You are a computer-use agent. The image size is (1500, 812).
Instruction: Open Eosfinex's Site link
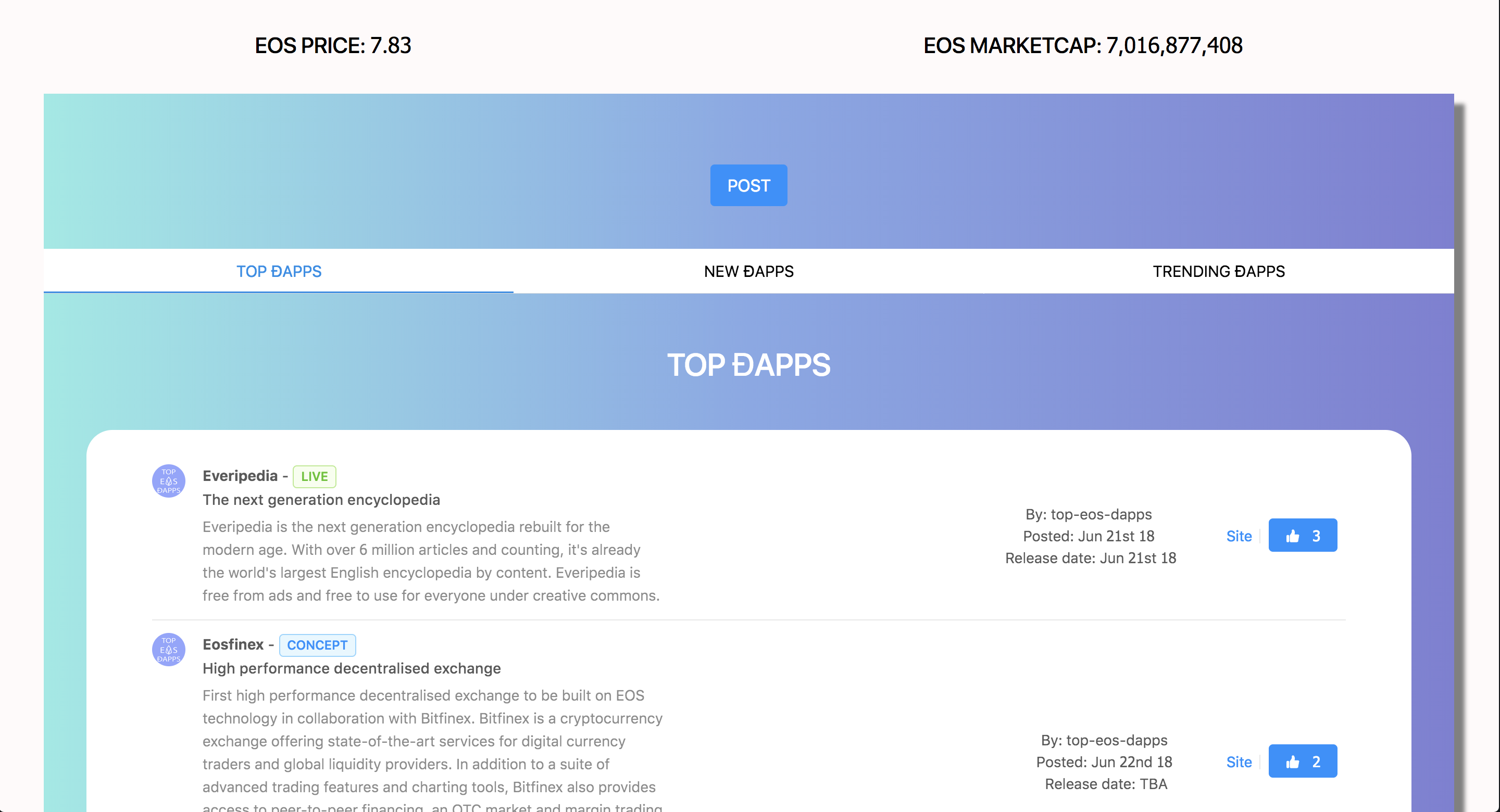point(1239,762)
